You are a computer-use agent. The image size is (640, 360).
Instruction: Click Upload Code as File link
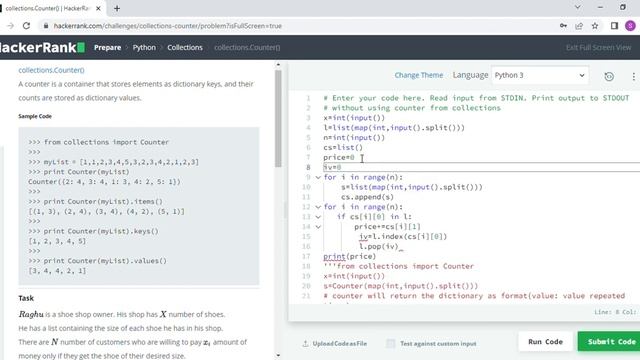[x=340, y=344]
